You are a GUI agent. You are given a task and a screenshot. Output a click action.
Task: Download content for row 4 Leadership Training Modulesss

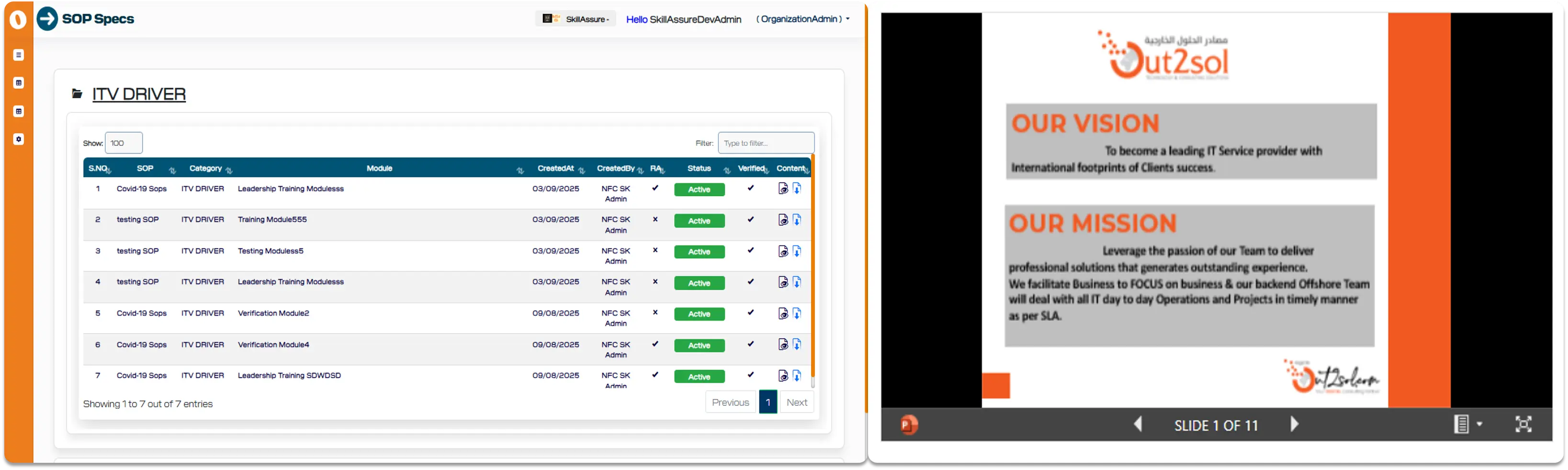point(797,282)
